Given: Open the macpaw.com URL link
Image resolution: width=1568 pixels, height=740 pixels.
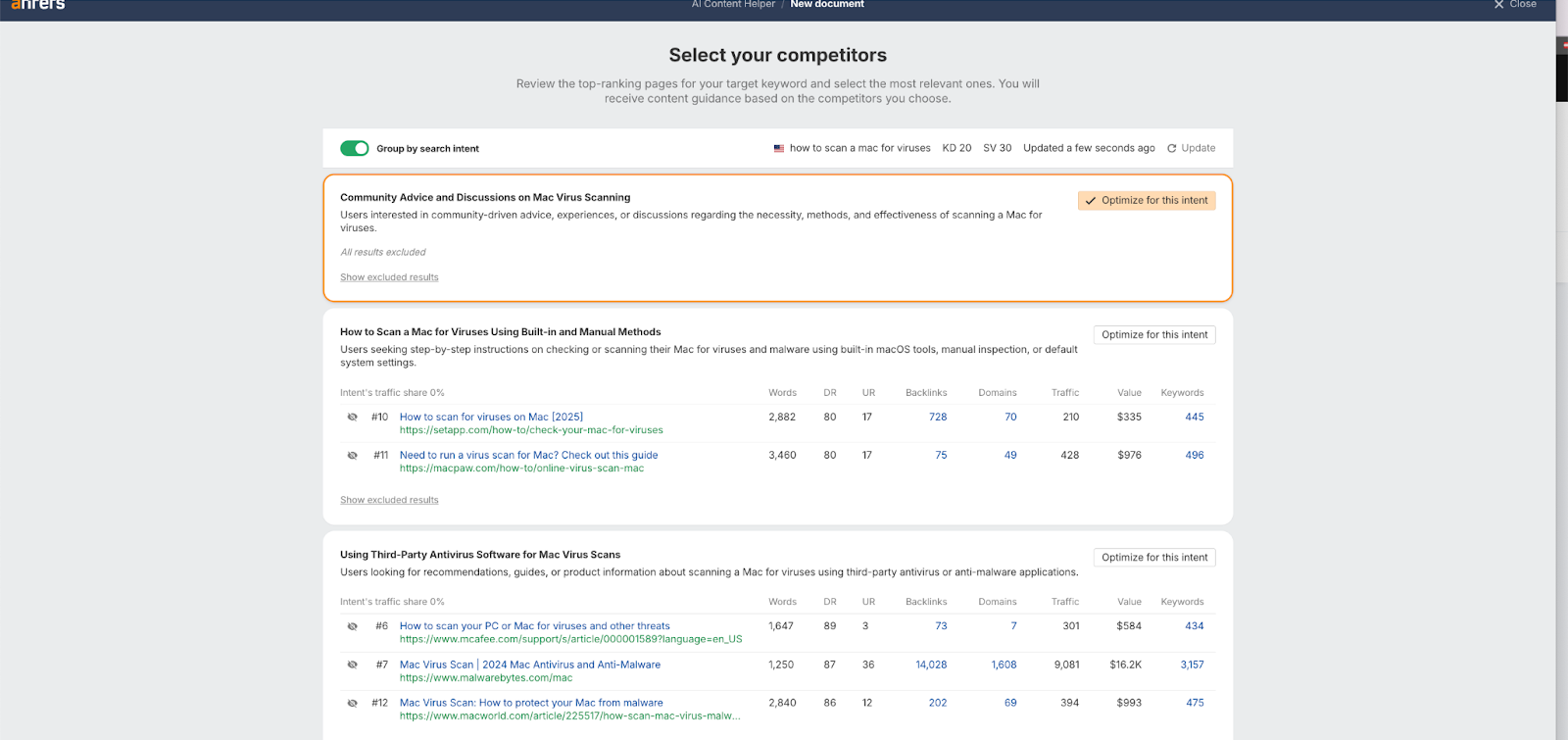Looking at the screenshot, I should pos(521,469).
